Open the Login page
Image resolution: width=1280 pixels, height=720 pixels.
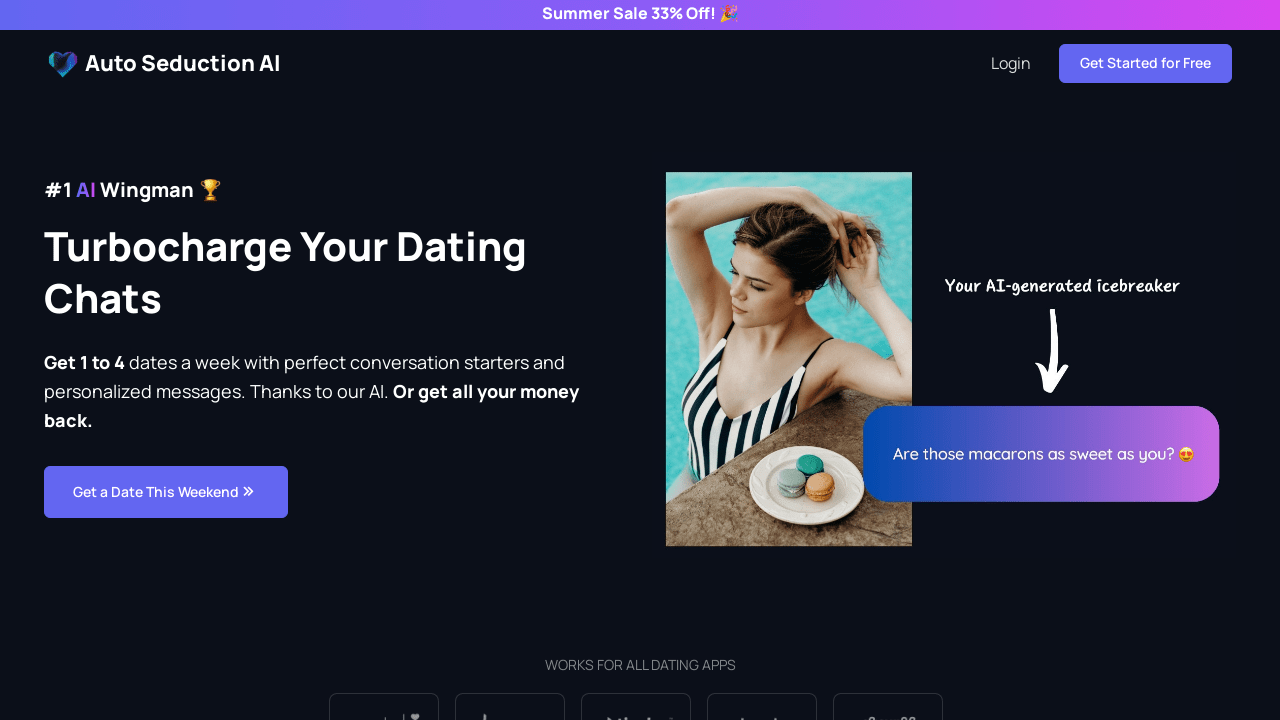1010,63
